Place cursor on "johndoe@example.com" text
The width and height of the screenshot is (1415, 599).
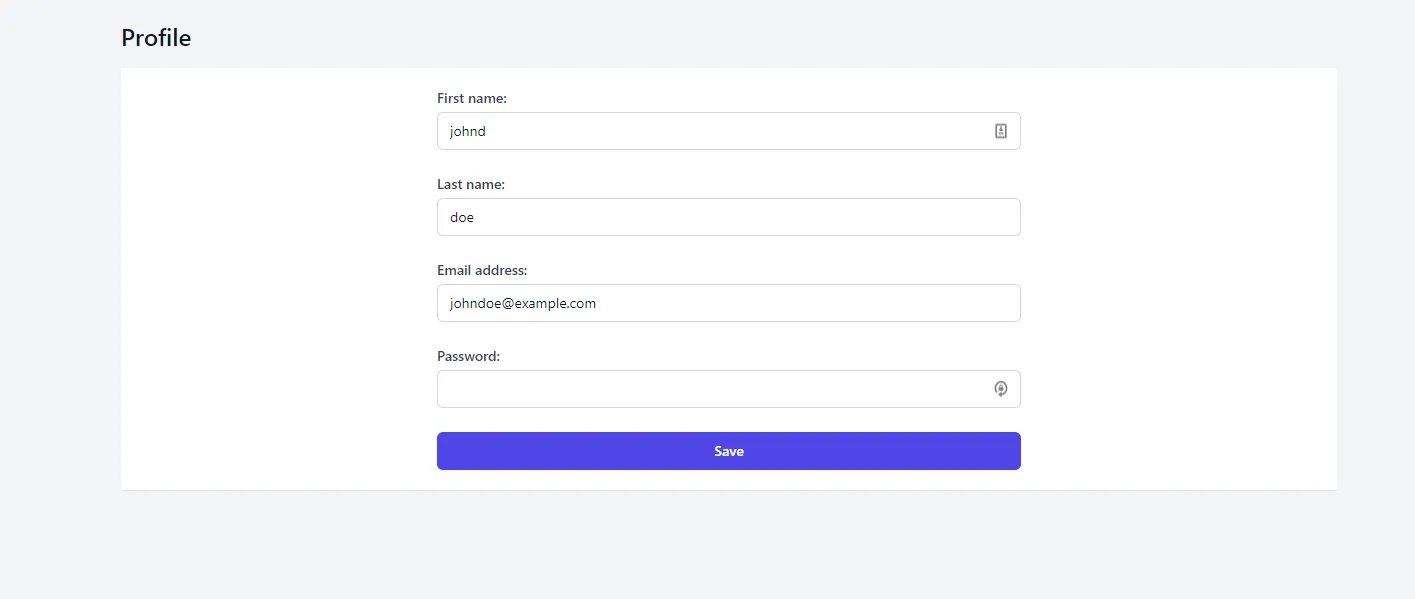click(x=523, y=303)
